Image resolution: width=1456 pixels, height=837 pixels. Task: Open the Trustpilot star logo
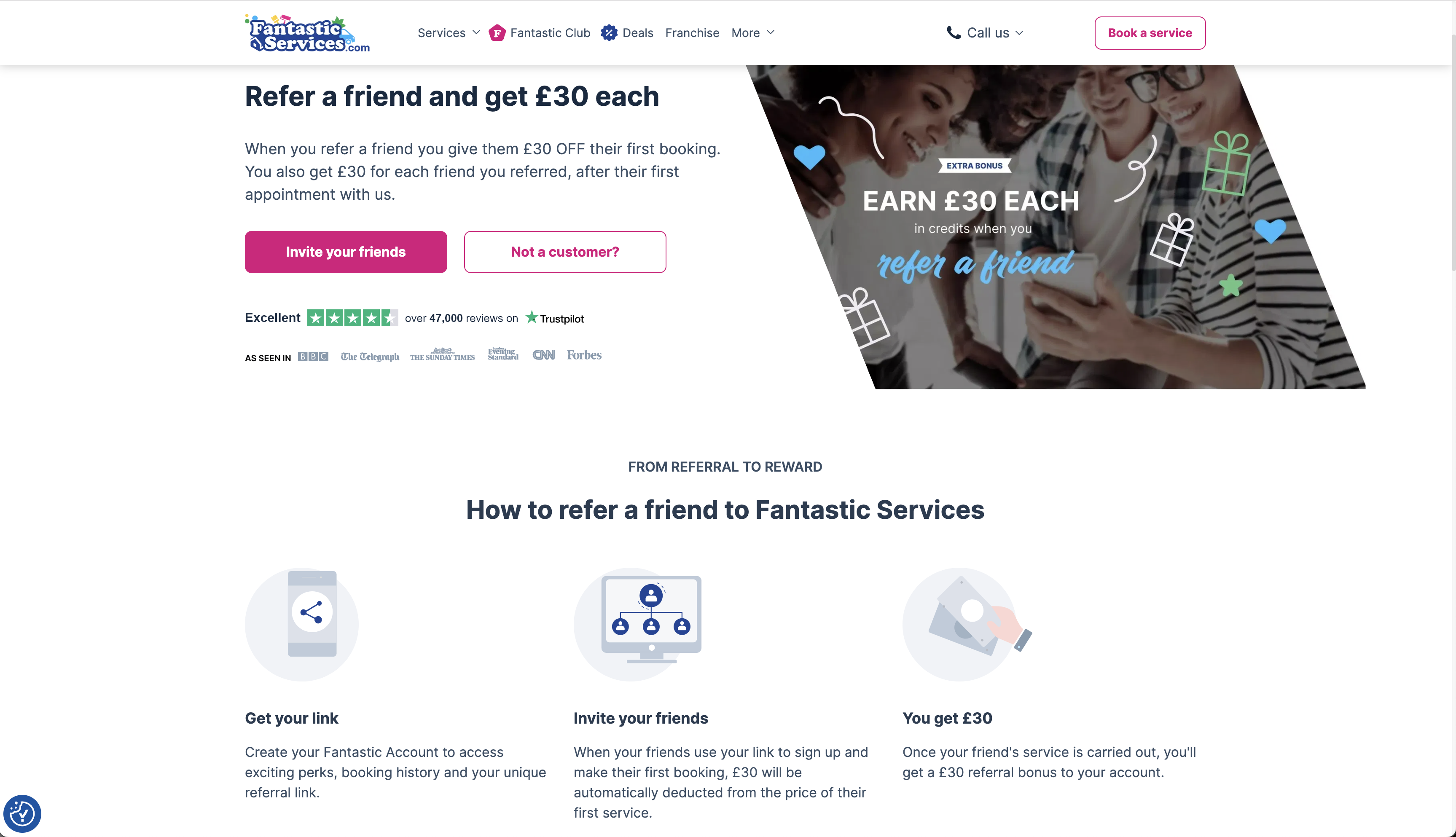[532, 317]
